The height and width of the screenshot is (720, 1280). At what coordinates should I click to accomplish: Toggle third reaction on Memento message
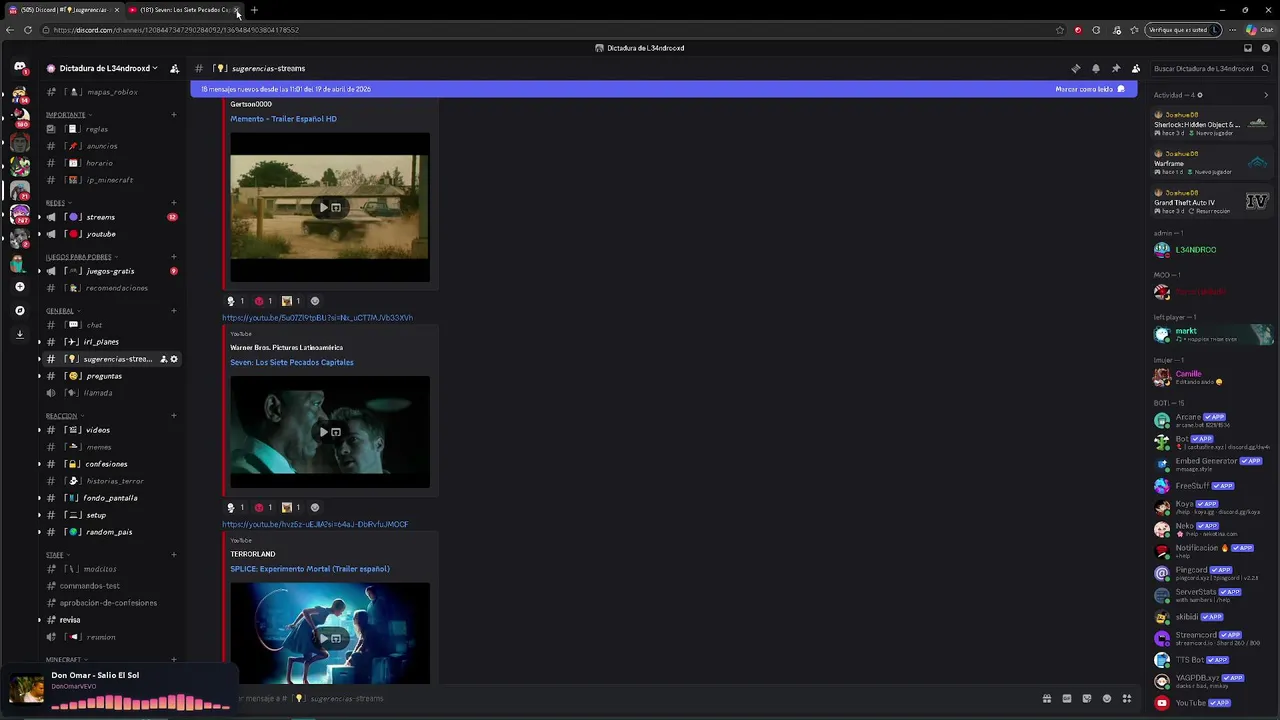(292, 301)
